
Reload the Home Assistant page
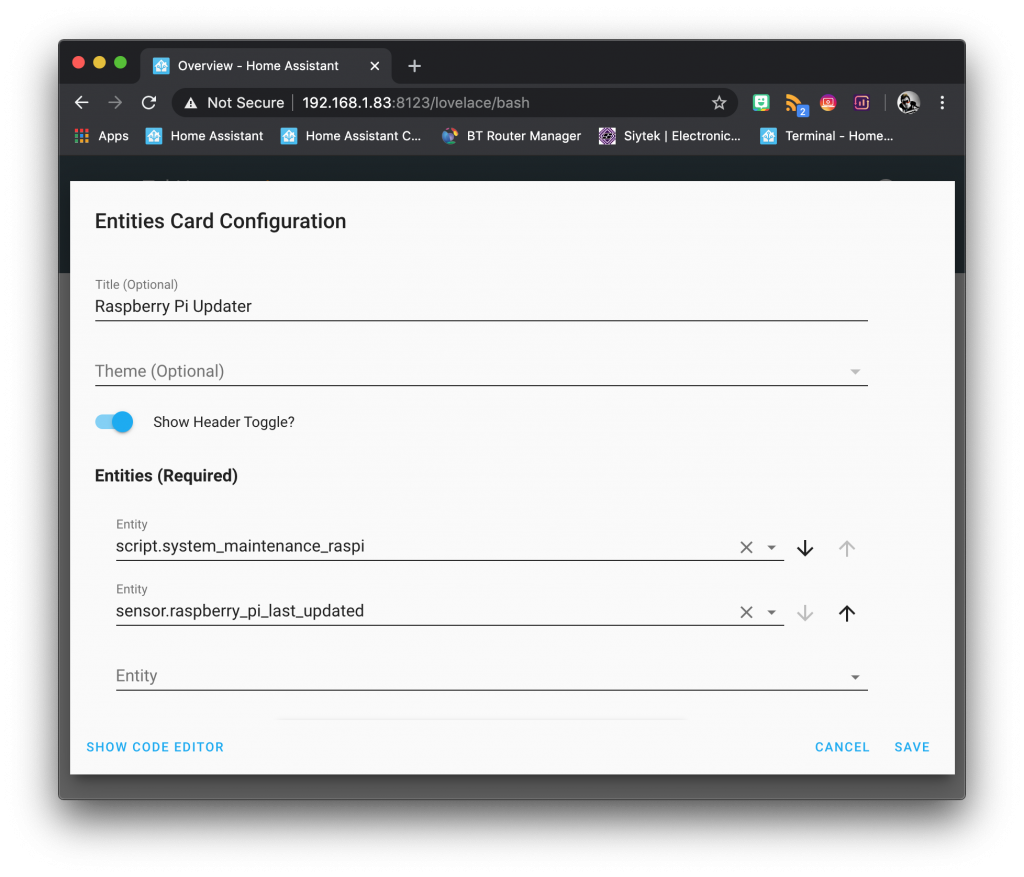coord(149,103)
